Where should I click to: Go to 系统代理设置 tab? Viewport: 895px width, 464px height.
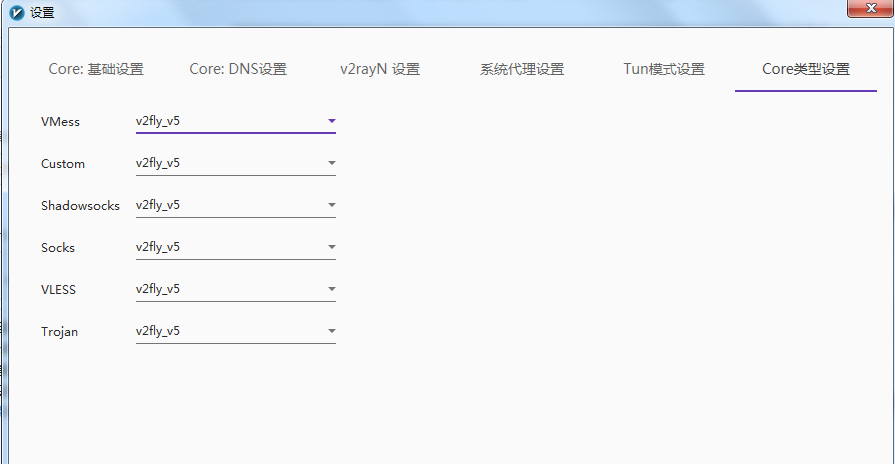pyautogui.click(x=522, y=70)
